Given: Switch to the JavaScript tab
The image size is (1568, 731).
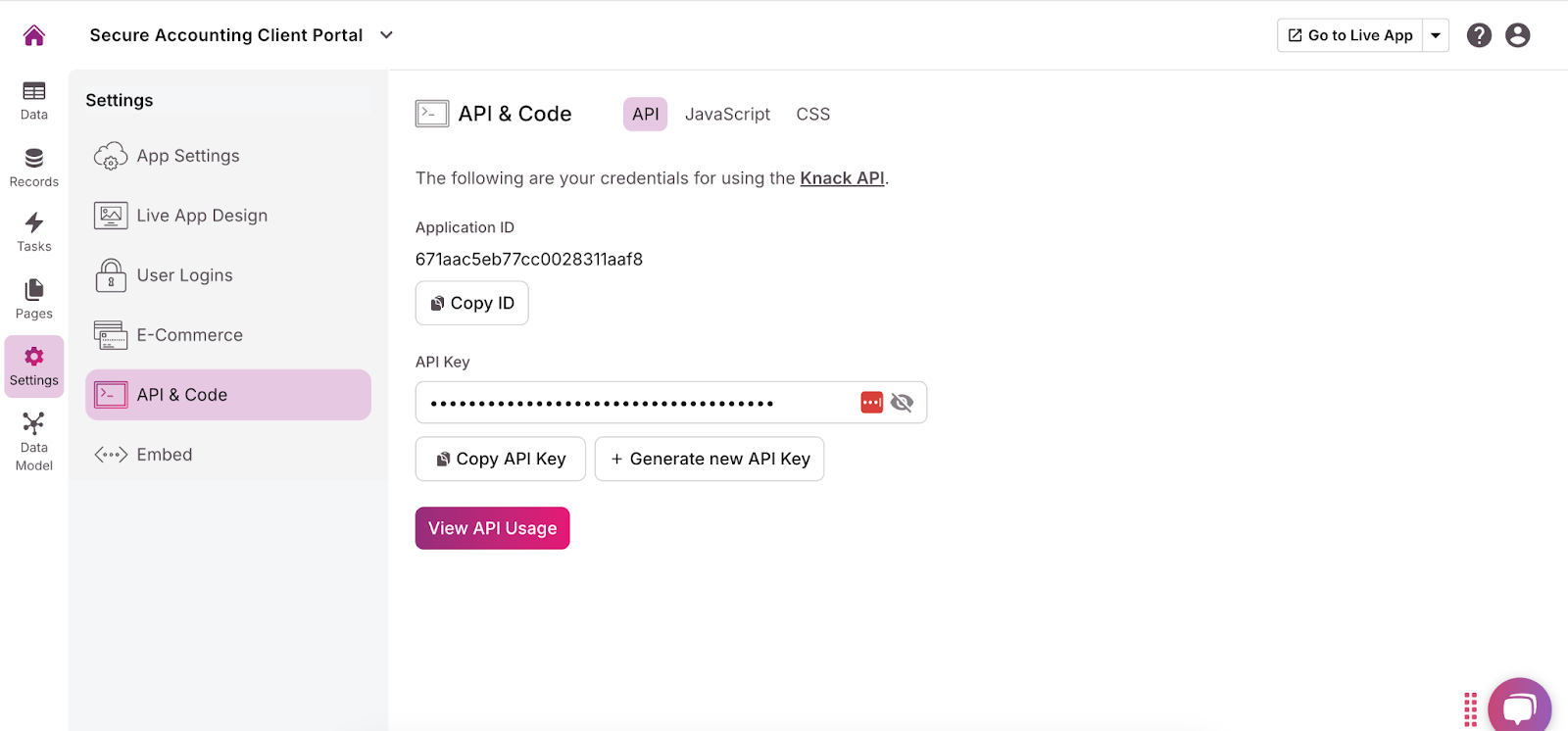Looking at the screenshot, I should pyautogui.click(x=727, y=115).
